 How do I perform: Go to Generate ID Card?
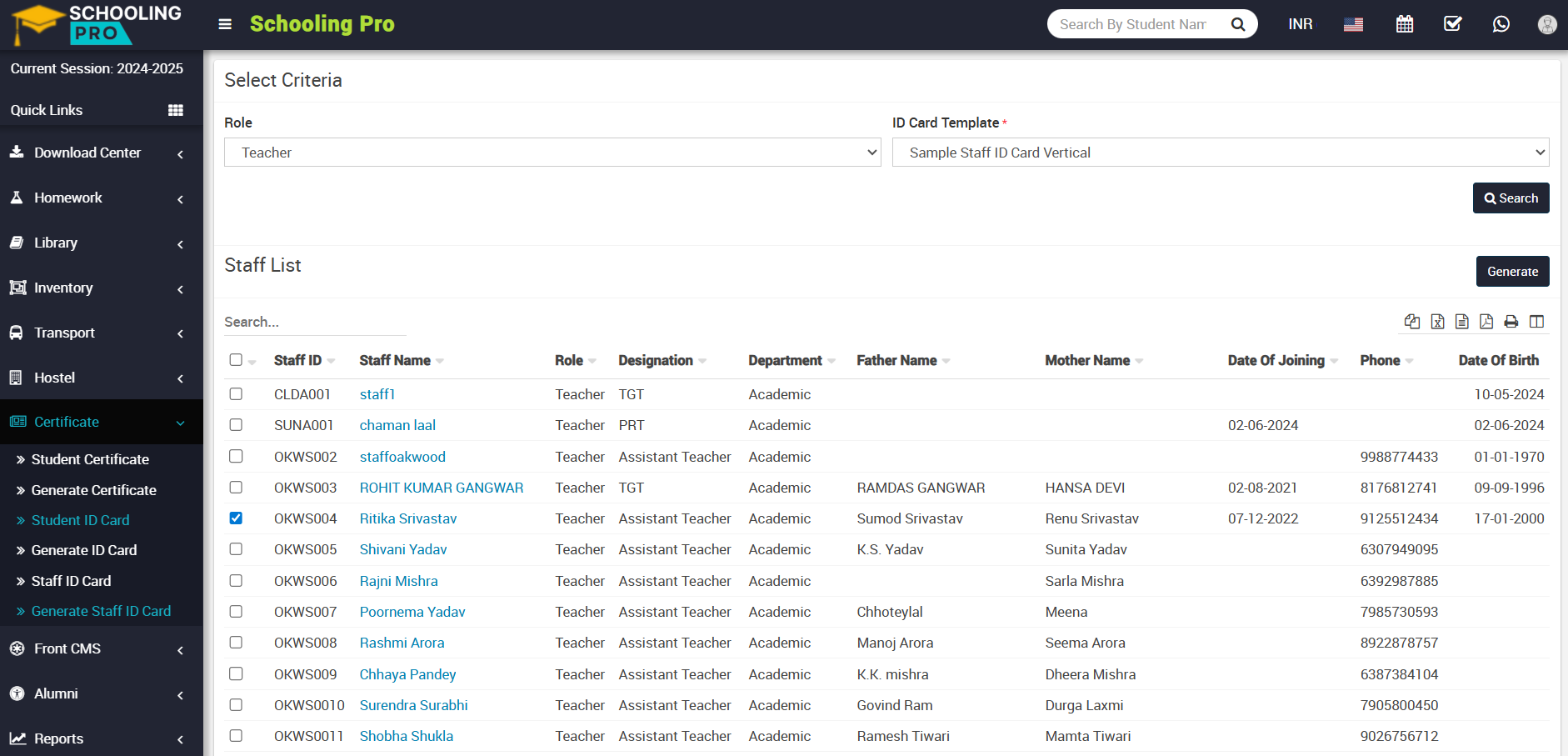coord(83,550)
